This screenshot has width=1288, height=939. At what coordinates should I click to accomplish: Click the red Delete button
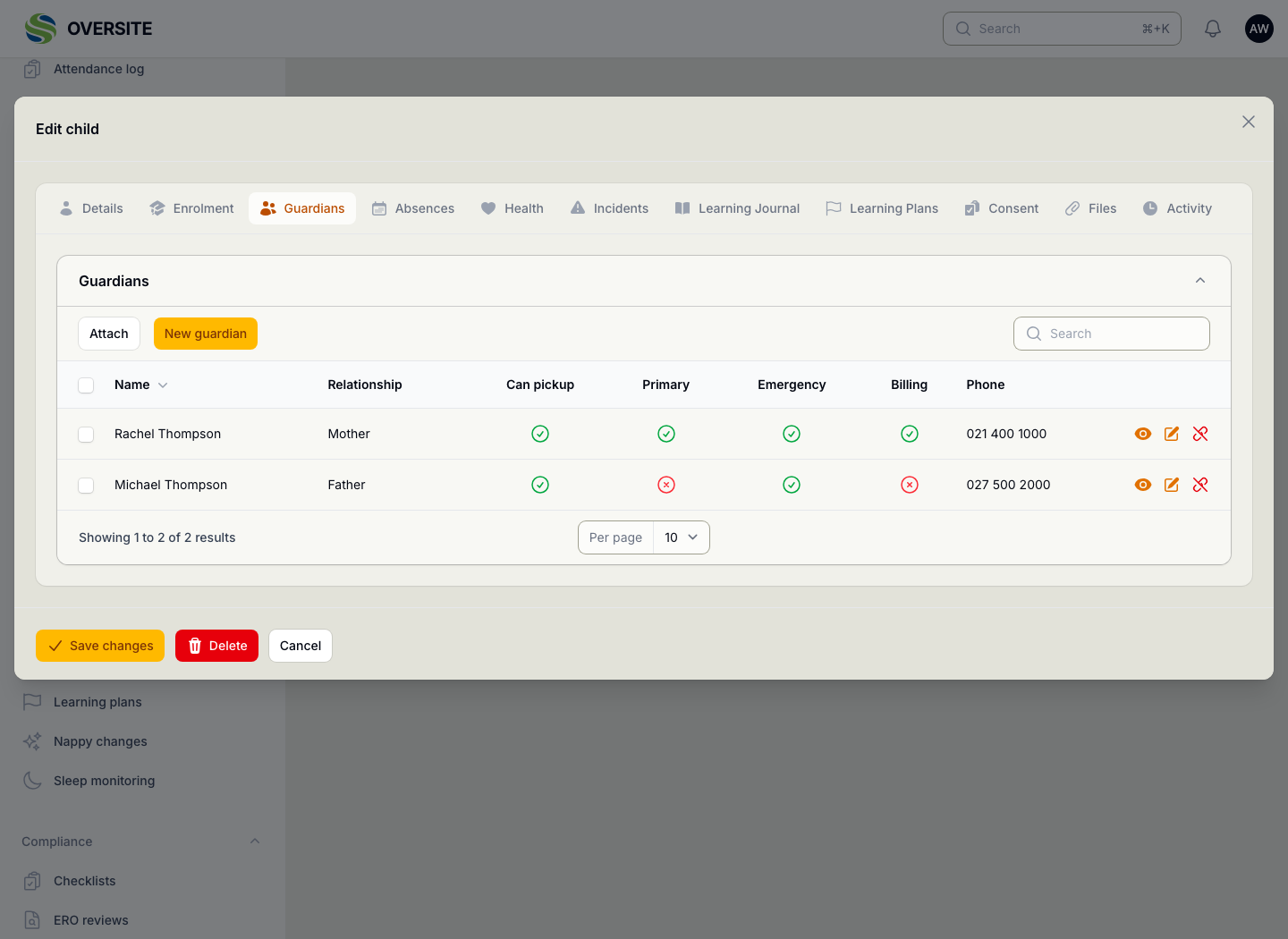tap(216, 646)
